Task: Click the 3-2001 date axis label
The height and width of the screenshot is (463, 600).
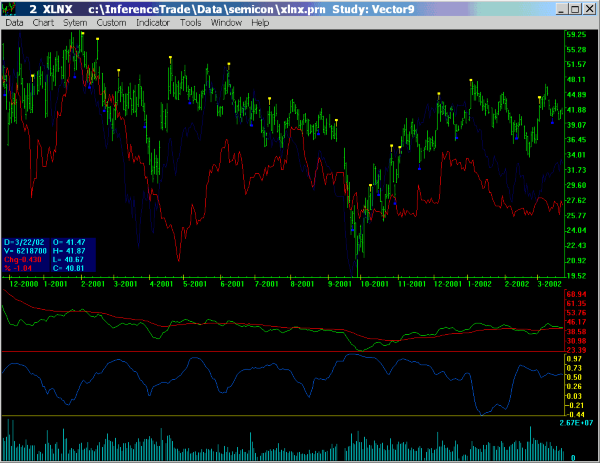Action: pyautogui.click(x=126, y=284)
